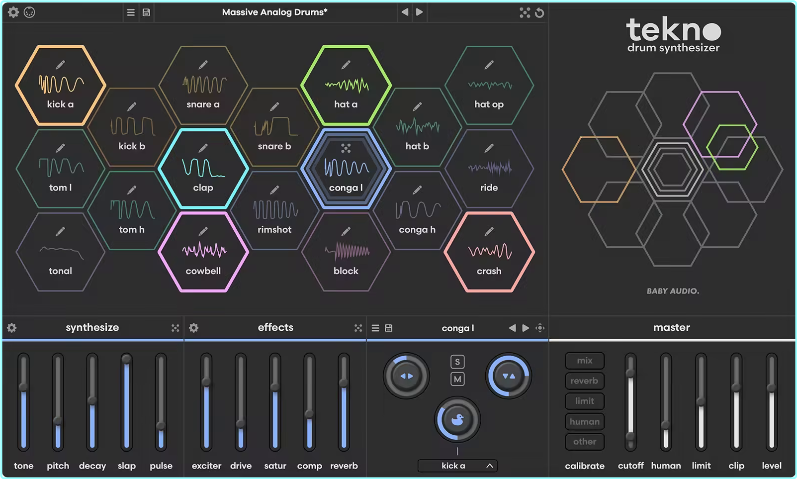Click the pulse slider in synthesize

[161, 402]
